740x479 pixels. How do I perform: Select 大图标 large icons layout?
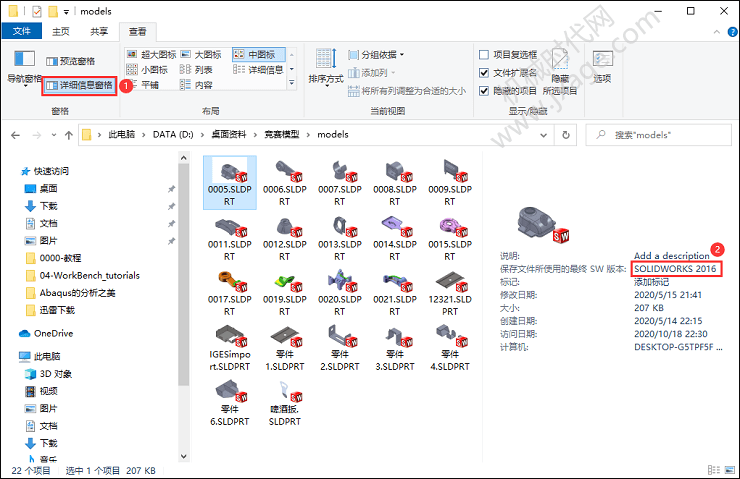(x=201, y=54)
